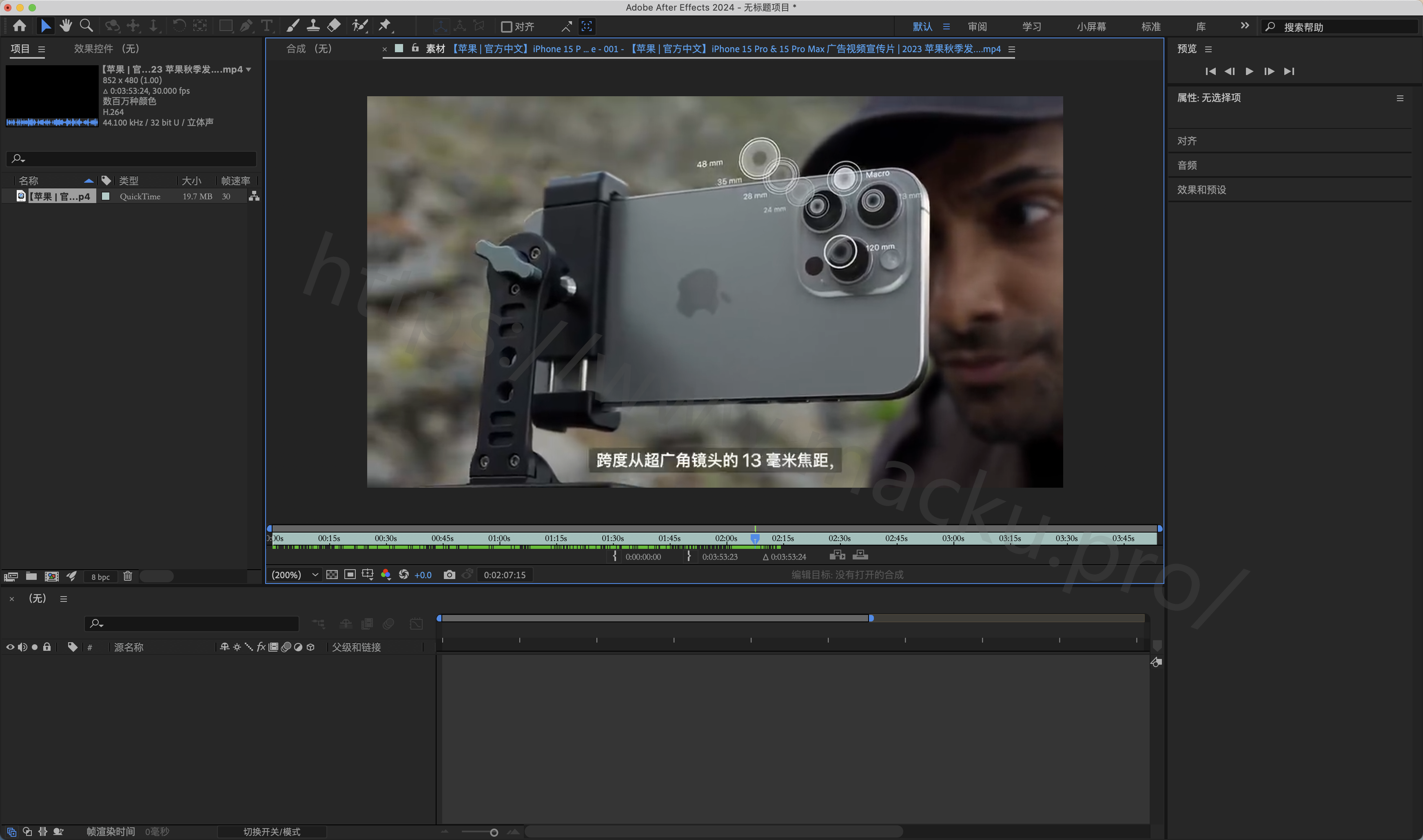Viewport: 1423px width, 840px height.
Task: Select the Puppet Pin tool
Action: (385, 25)
